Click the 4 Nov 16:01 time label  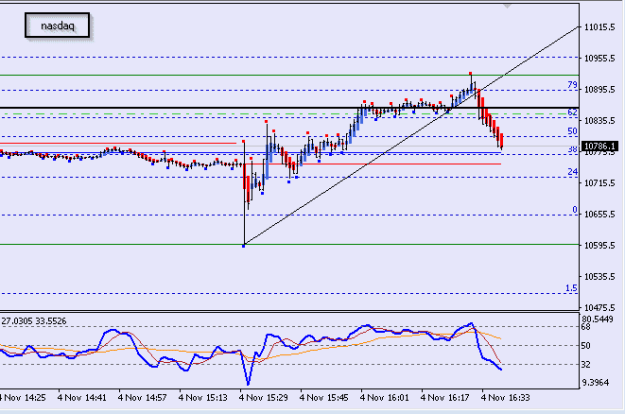pos(384,397)
